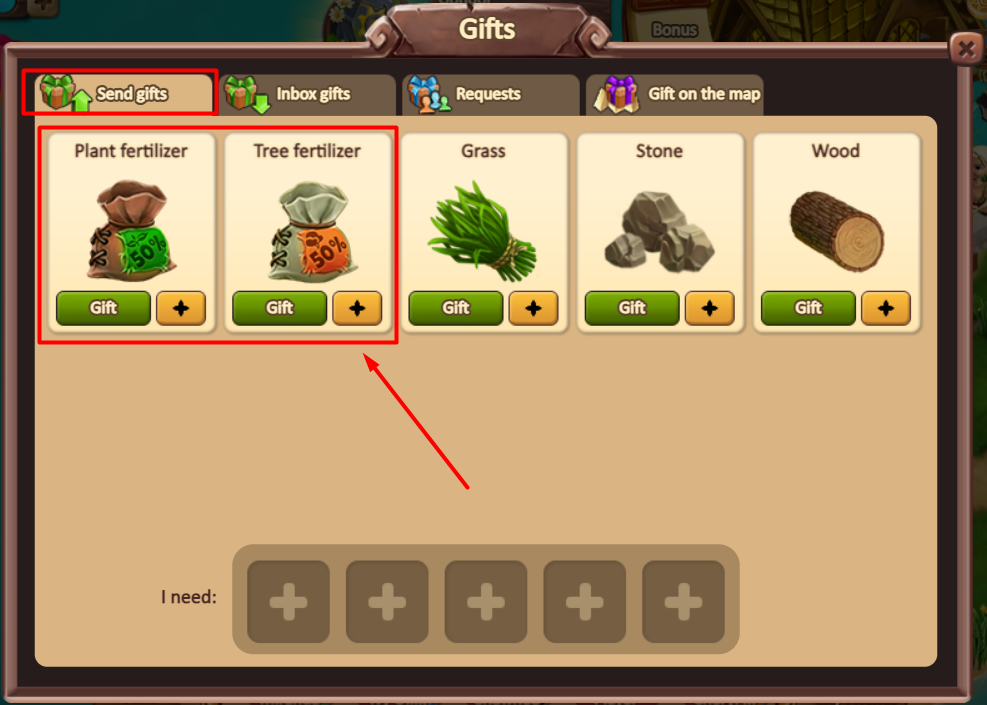This screenshot has height=705, width=987.
Task: Add Plant fertilizer with the plus button
Action: pos(181,308)
